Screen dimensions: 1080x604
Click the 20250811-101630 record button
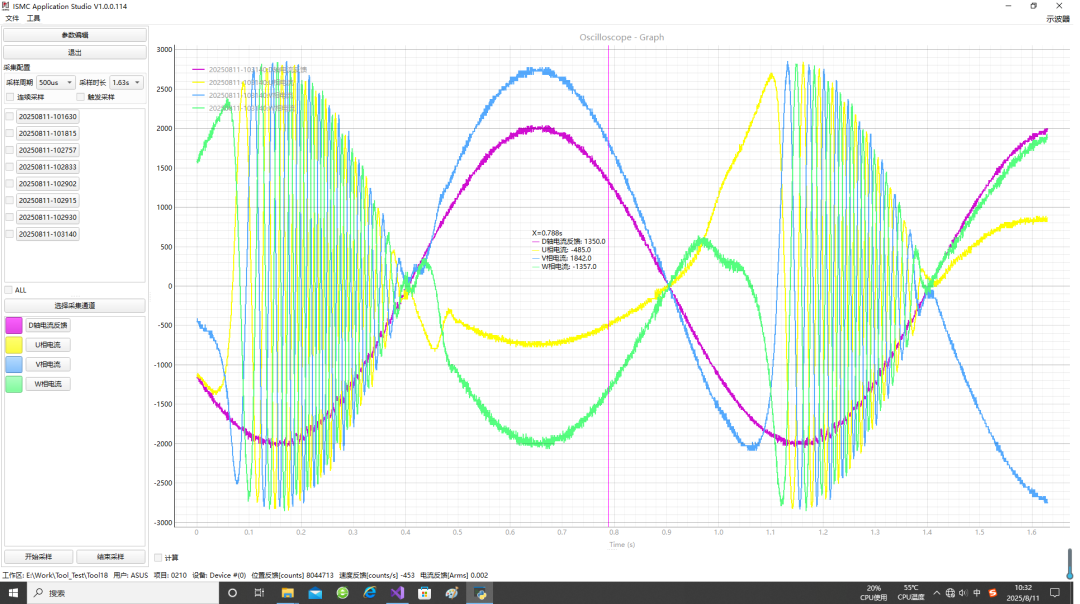pyautogui.click(x=48, y=116)
